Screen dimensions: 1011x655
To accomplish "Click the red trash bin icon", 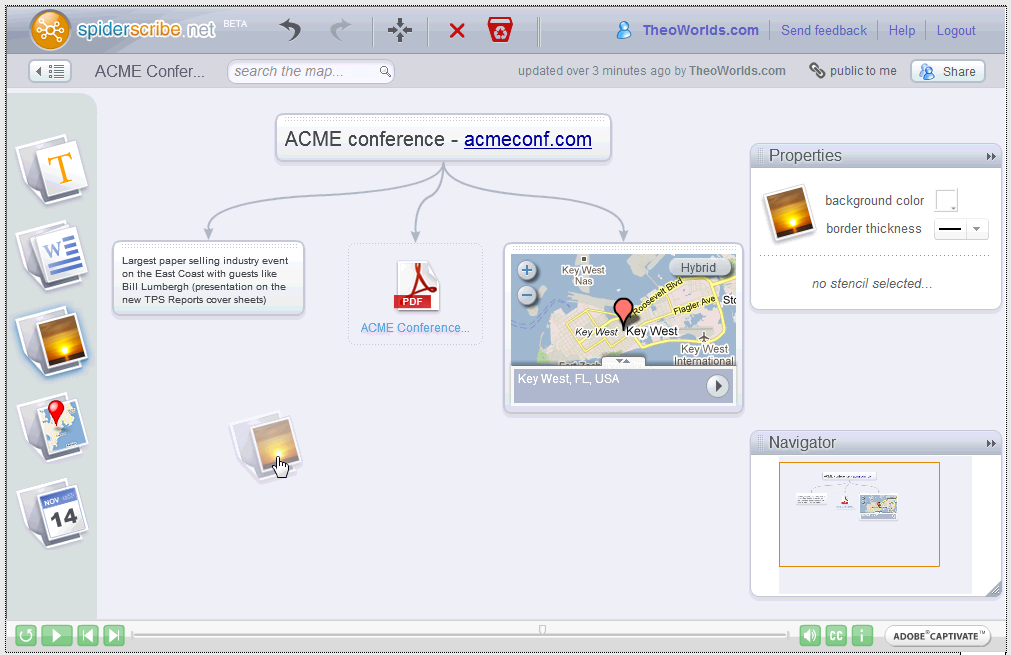I will tap(500, 31).
